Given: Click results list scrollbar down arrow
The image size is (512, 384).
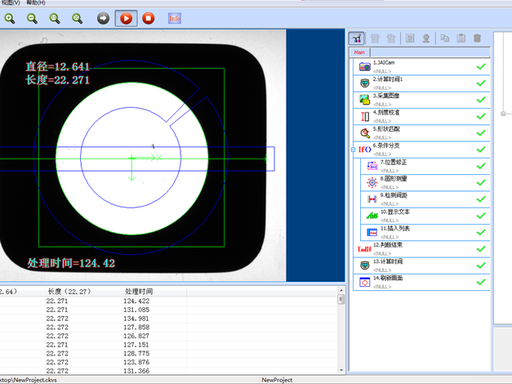Looking at the screenshot, I should (341, 370).
